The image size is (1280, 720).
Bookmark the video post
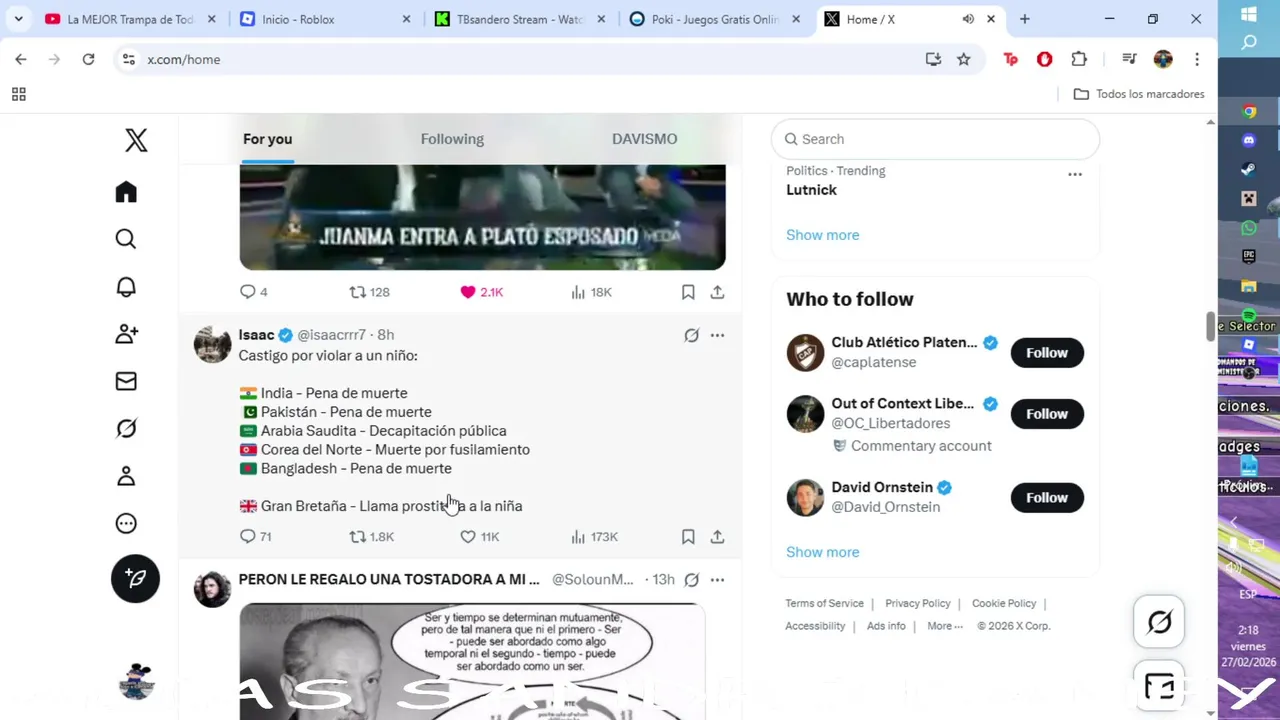tap(688, 292)
